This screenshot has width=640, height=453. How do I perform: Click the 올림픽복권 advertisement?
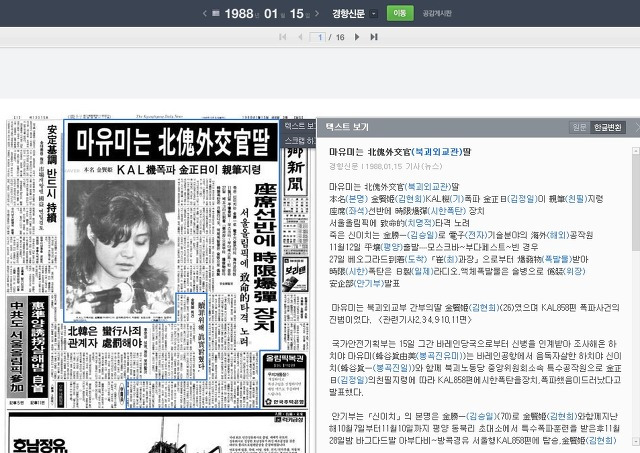click(284, 380)
